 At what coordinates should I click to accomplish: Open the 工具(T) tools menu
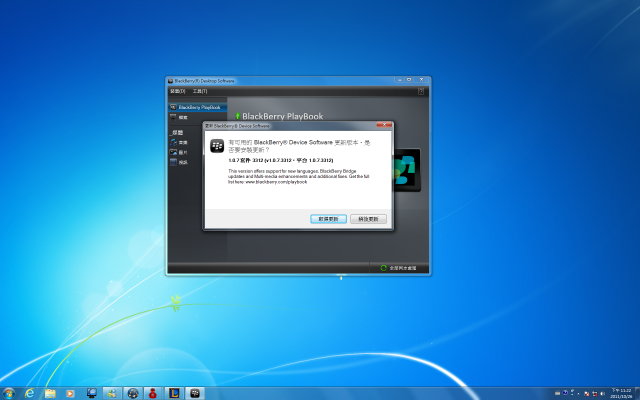click(200, 91)
